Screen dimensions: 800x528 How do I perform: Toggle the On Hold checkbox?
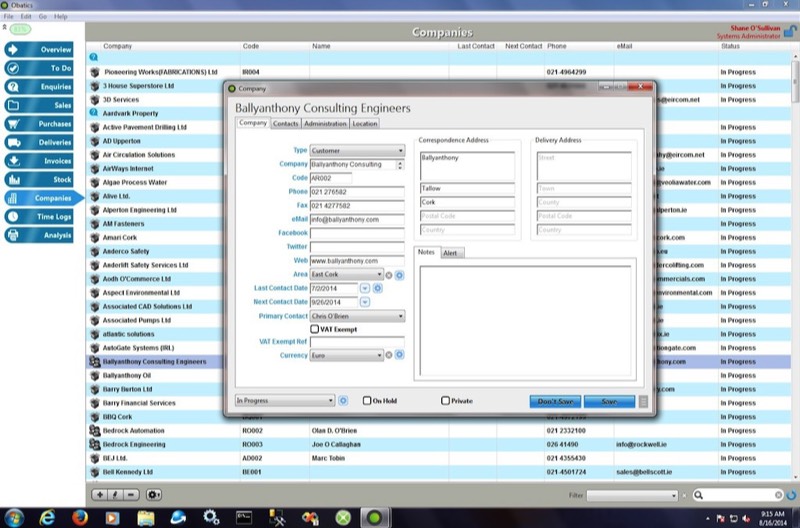(367, 400)
